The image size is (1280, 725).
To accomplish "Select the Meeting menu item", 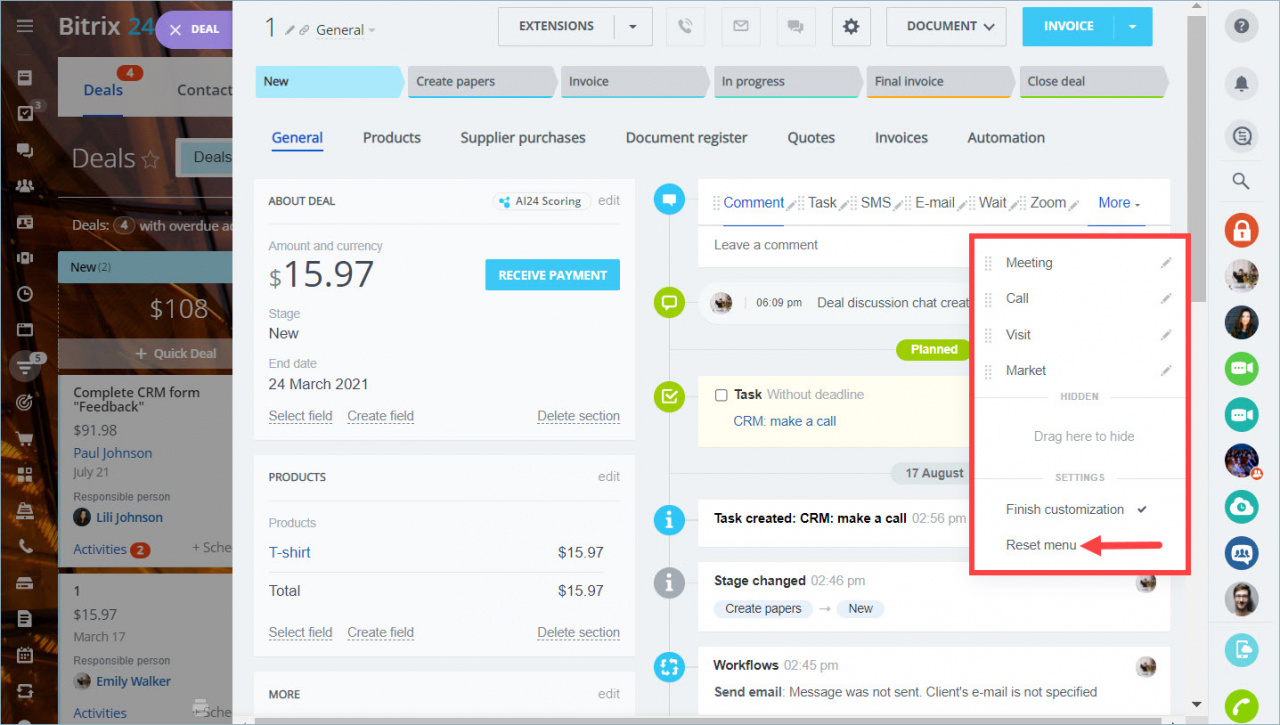I will point(1029,263).
